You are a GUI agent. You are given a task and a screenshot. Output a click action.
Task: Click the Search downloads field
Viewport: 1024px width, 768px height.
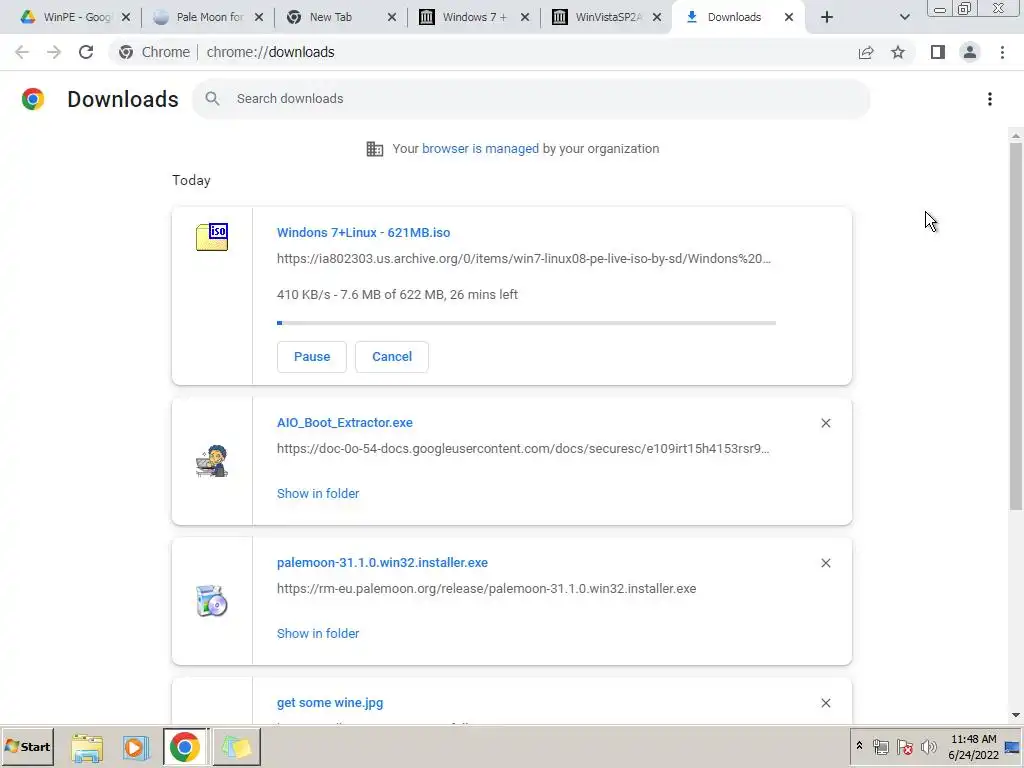pos(531,99)
